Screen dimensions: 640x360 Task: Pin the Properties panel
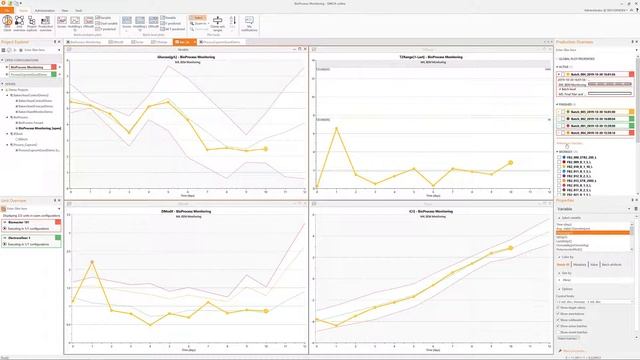[632, 200]
